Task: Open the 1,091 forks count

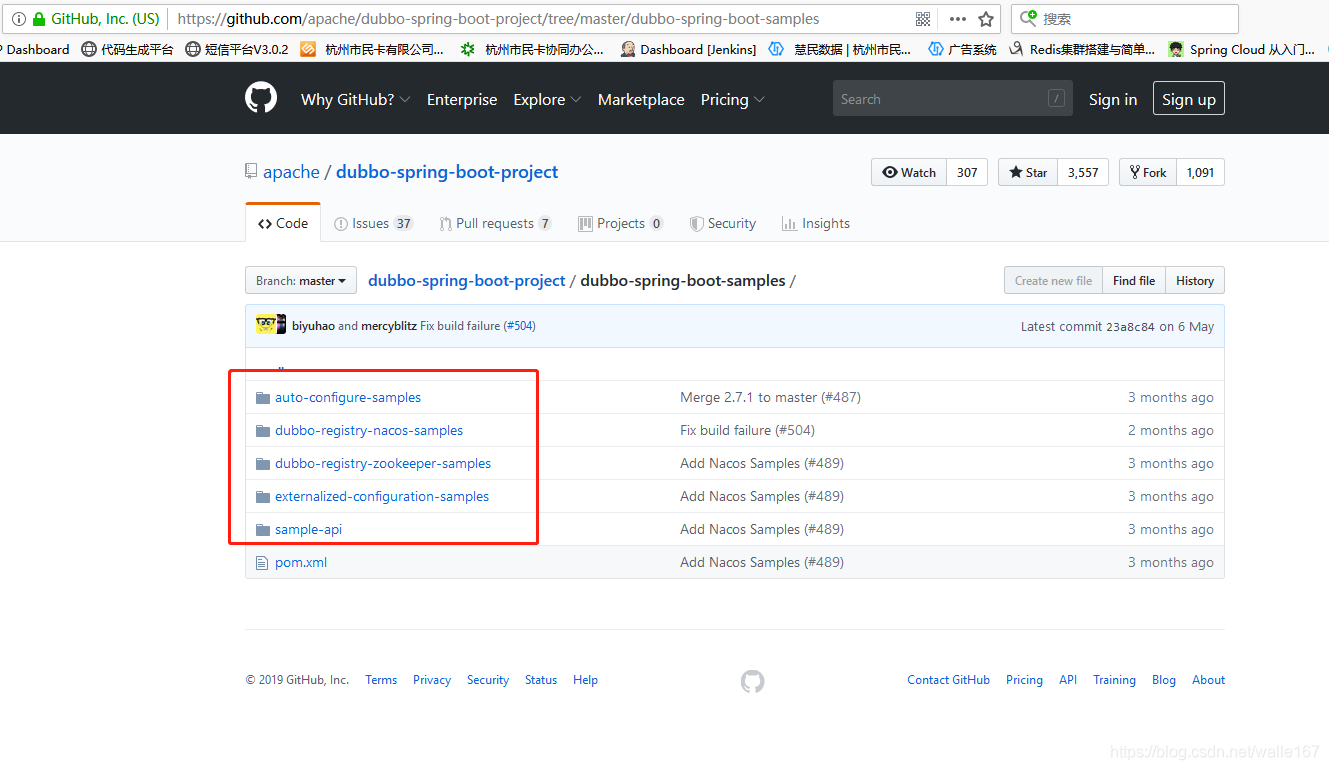Action: click(x=1200, y=172)
